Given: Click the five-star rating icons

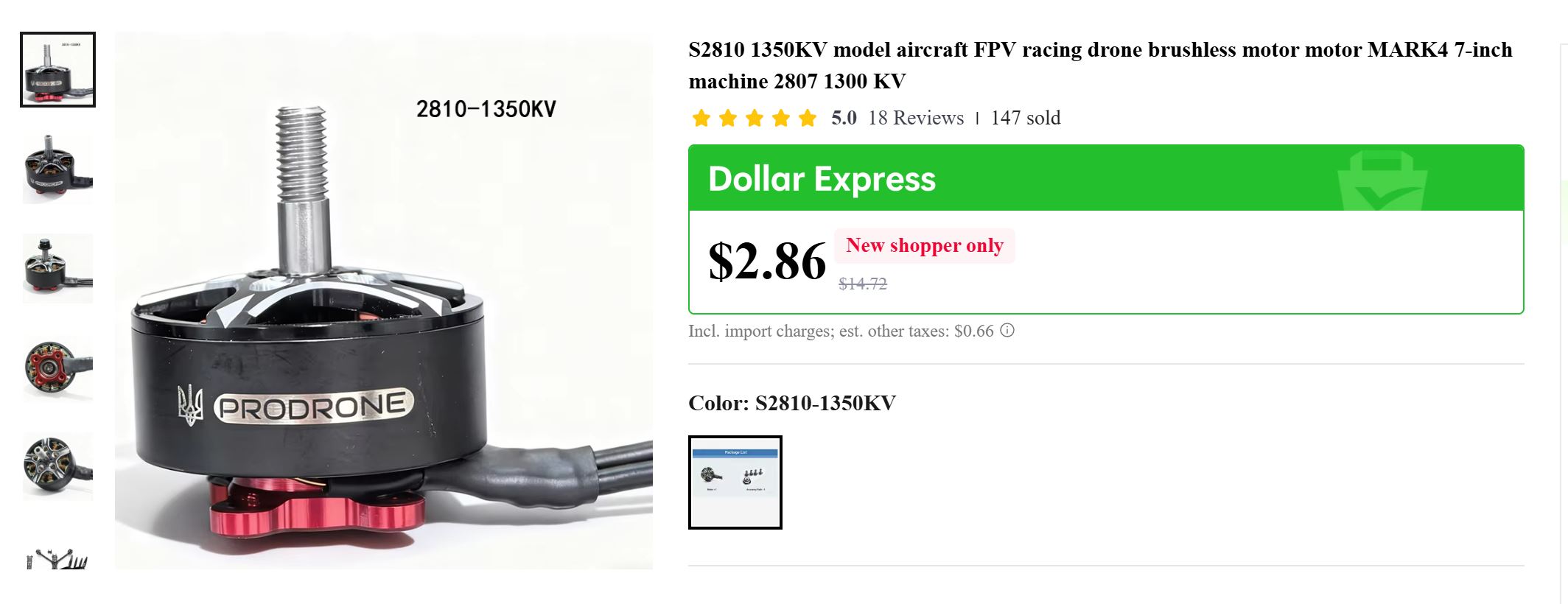Looking at the screenshot, I should pyautogui.click(x=755, y=118).
